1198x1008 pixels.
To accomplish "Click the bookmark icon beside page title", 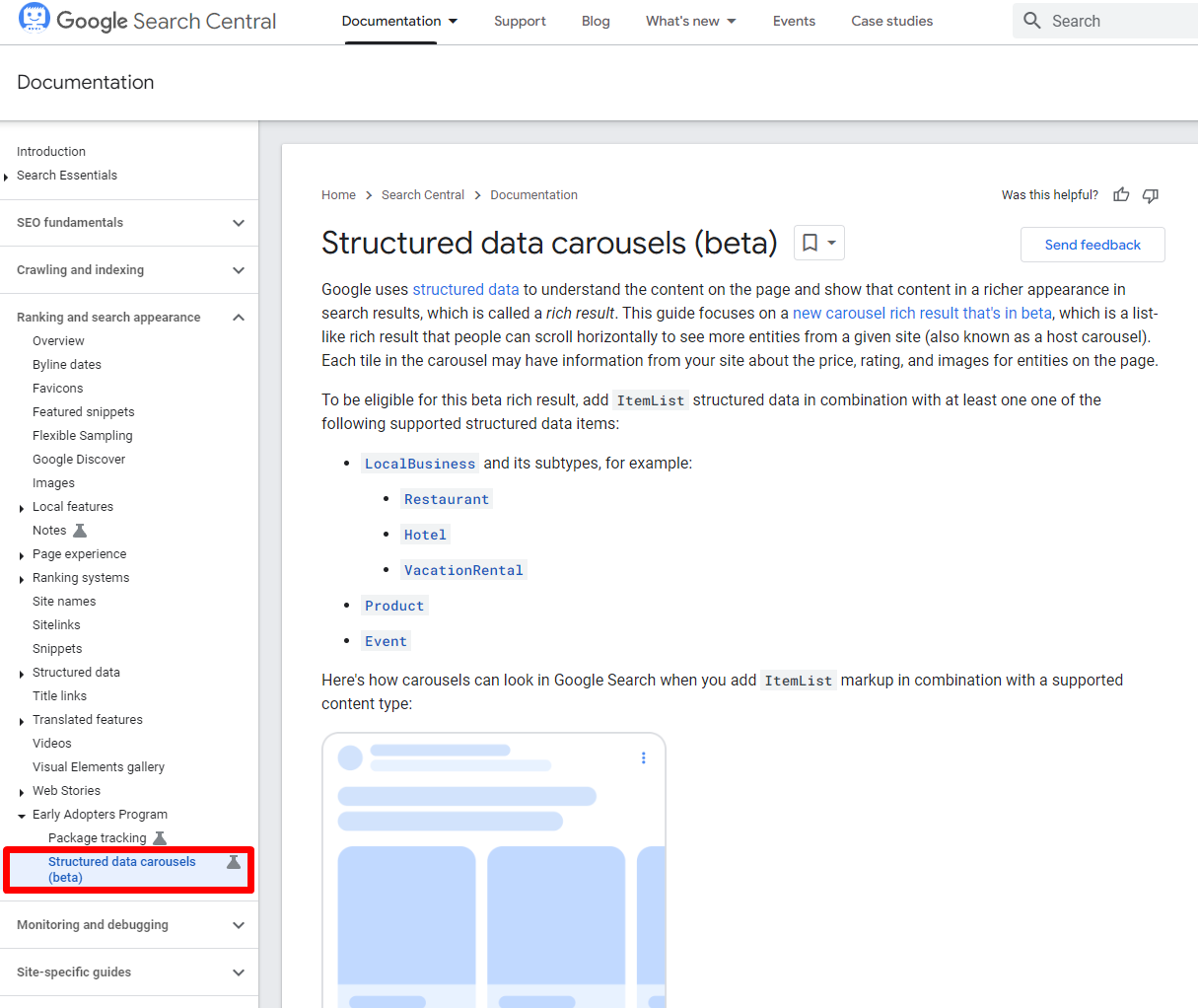I will 810,243.
